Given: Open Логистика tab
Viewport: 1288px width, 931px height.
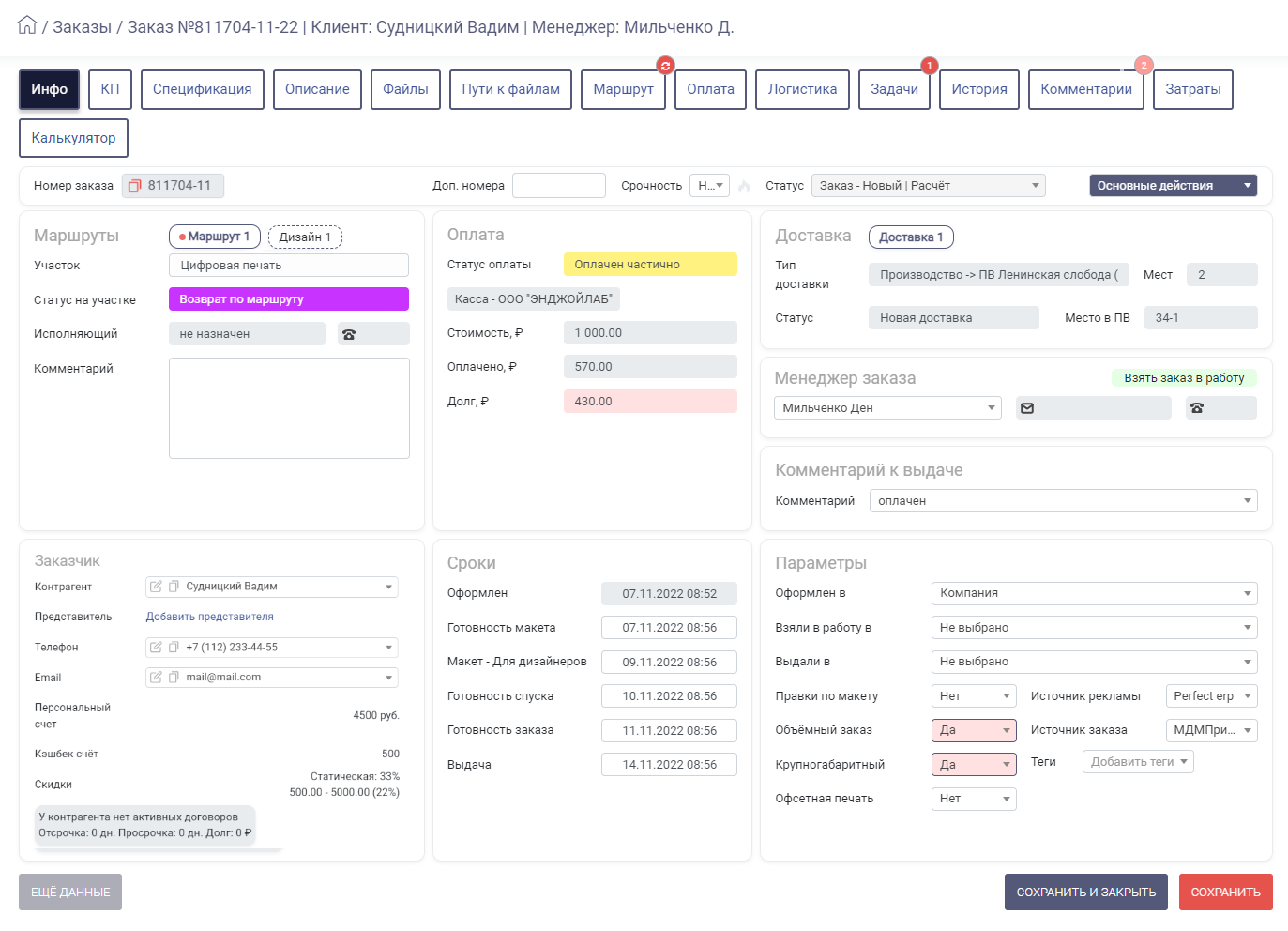Looking at the screenshot, I should [x=802, y=89].
